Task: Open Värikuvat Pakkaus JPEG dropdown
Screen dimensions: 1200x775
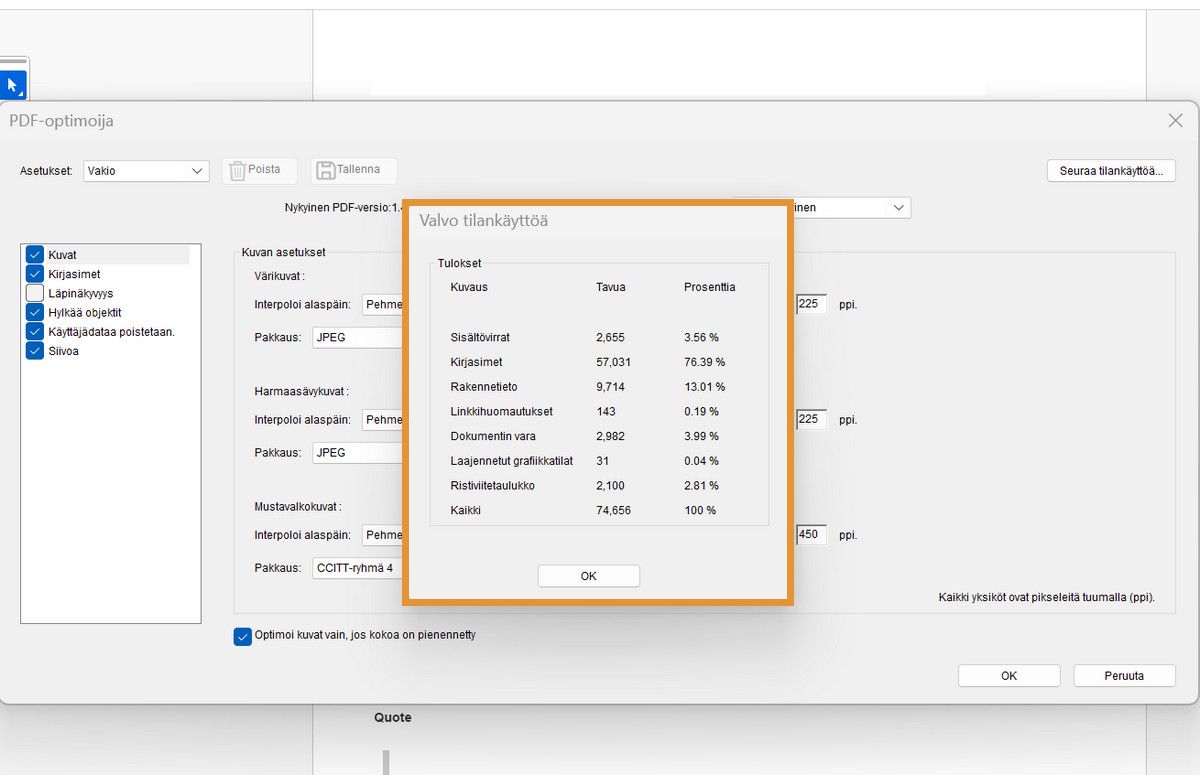Action: tap(358, 337)
